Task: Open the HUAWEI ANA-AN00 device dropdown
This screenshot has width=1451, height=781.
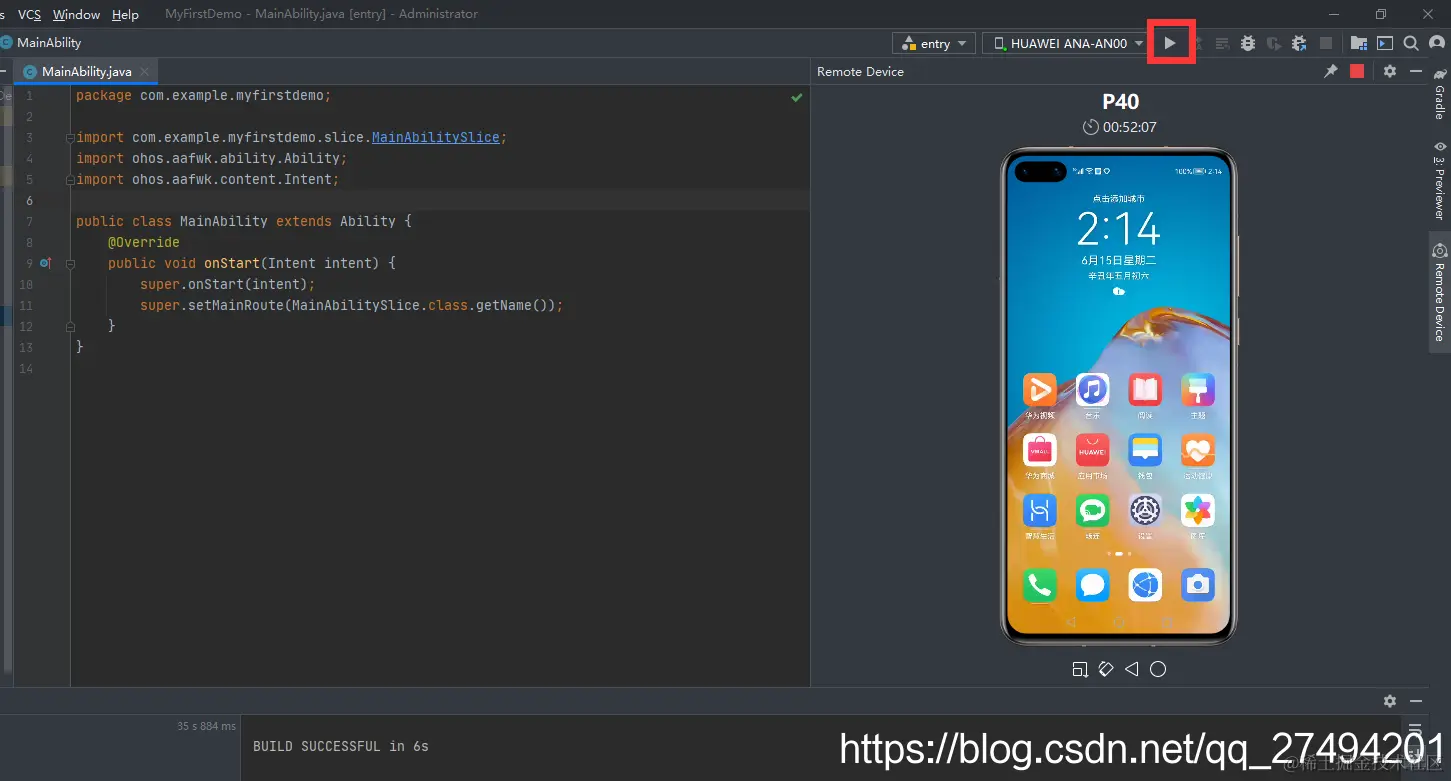Action: point(1066,43)
